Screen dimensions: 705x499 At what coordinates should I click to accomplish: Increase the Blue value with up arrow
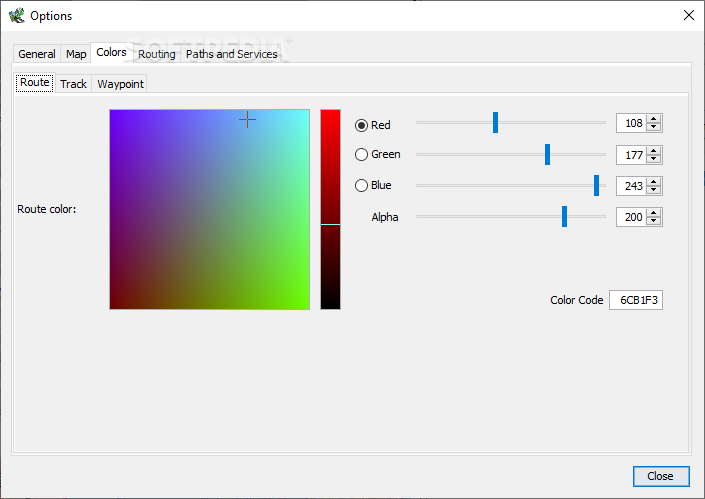[x=654, y=182]
